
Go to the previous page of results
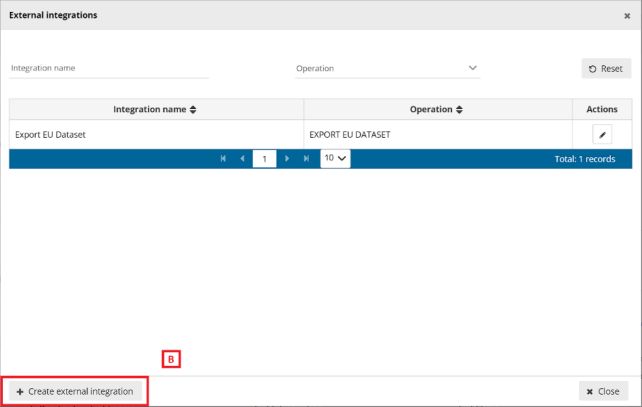click(x=242, y=159)
